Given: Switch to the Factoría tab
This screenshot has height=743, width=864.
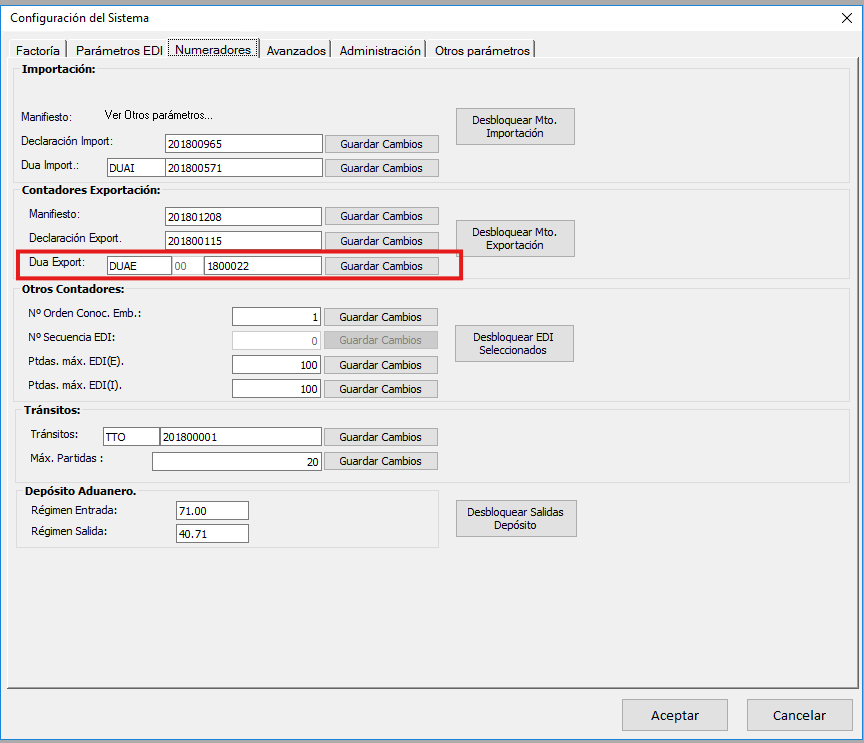Looking at the screenshot, I should click(x=39, y=50).
